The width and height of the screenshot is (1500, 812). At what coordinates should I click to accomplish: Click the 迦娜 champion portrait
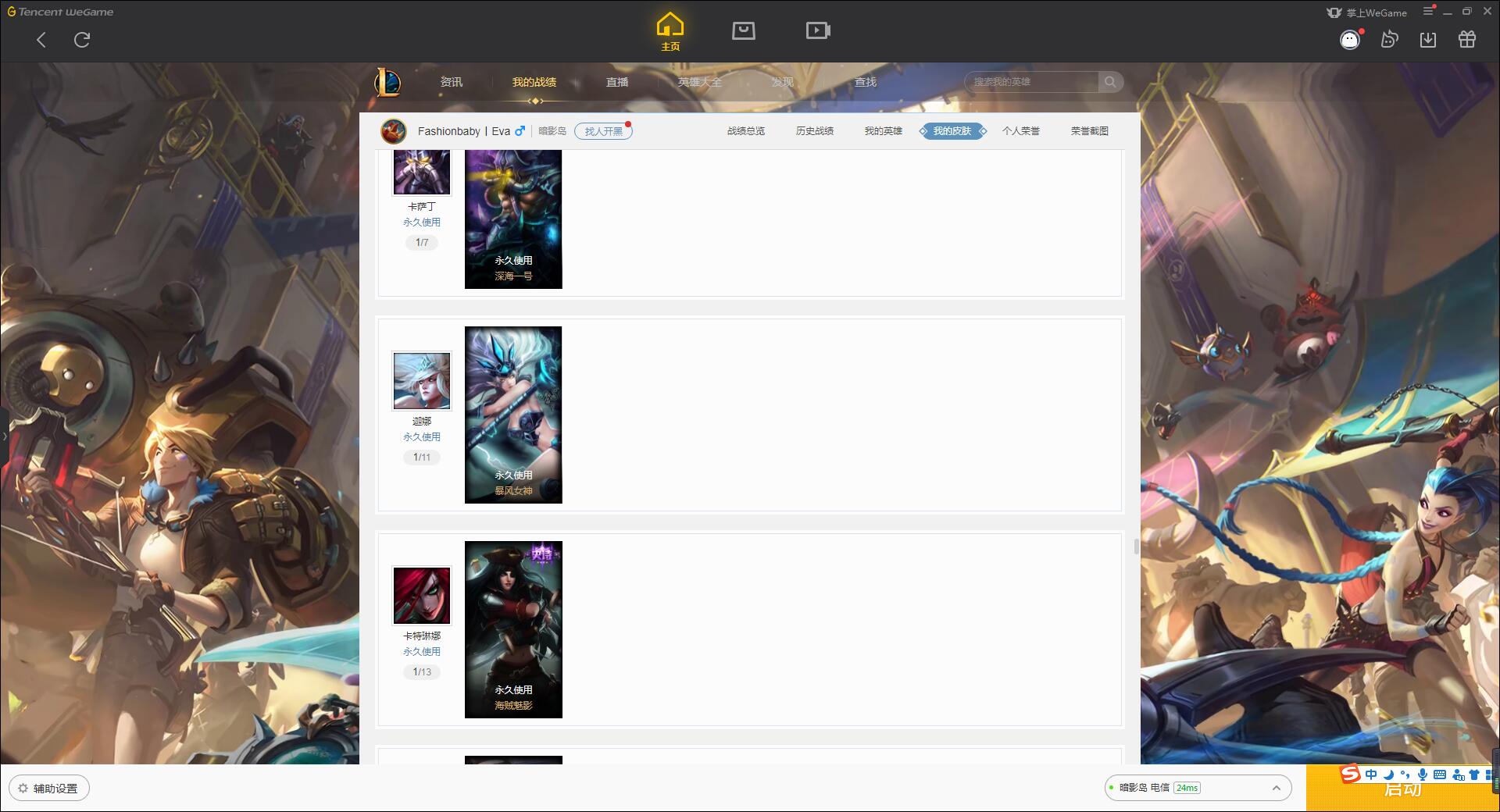pos(422,381)
